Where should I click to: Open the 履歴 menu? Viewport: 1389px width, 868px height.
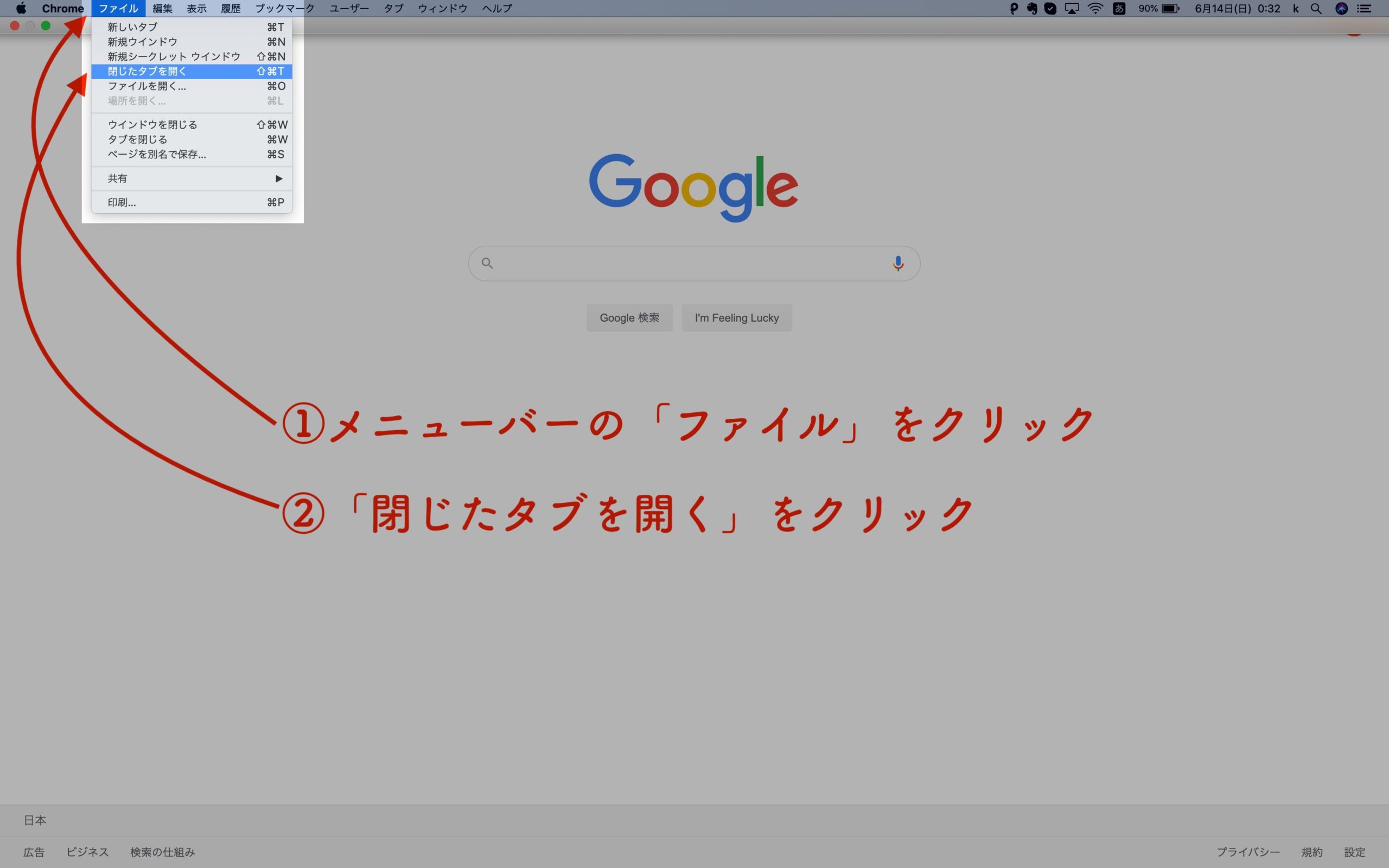click(231, 8)
